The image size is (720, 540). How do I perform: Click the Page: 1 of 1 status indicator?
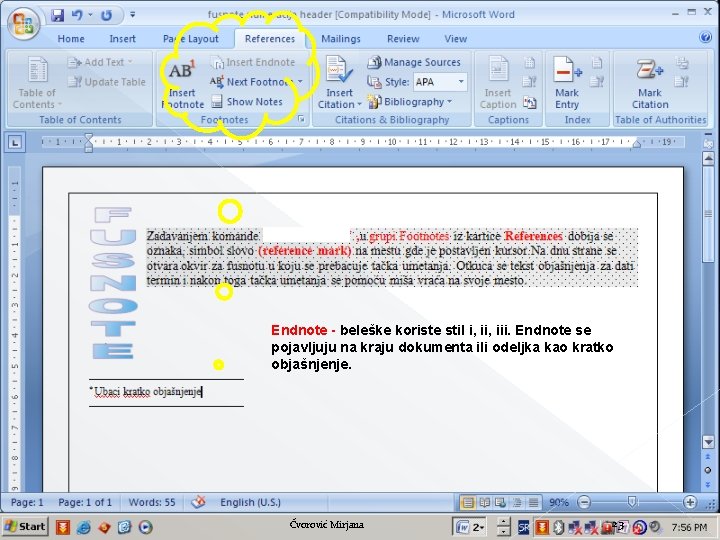85,502
